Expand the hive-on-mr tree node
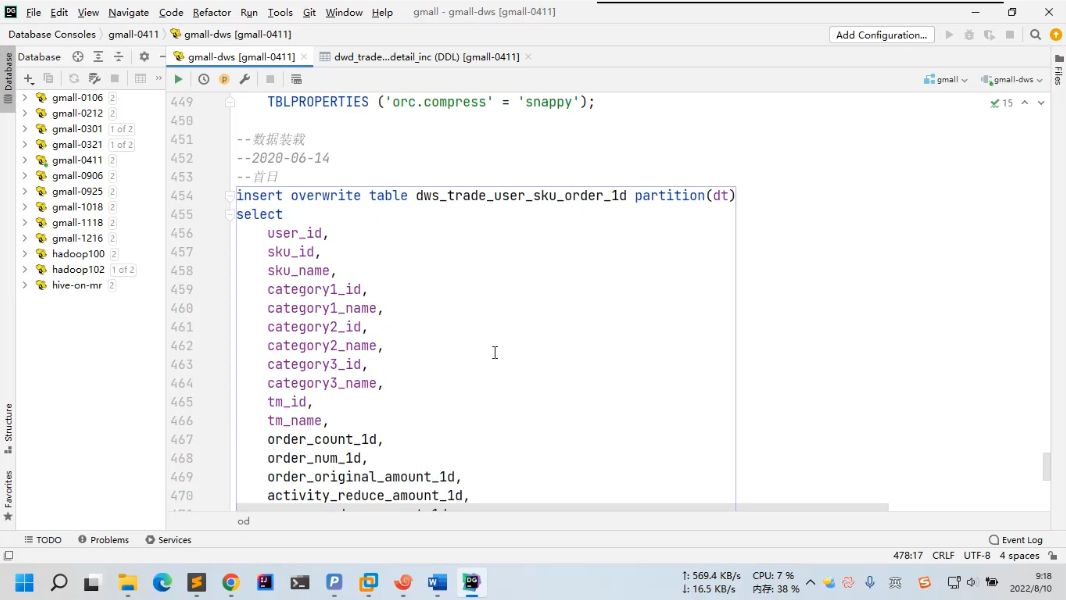Screen dimensions: 1066x600 pyautogui.click(x=24, y=285)
